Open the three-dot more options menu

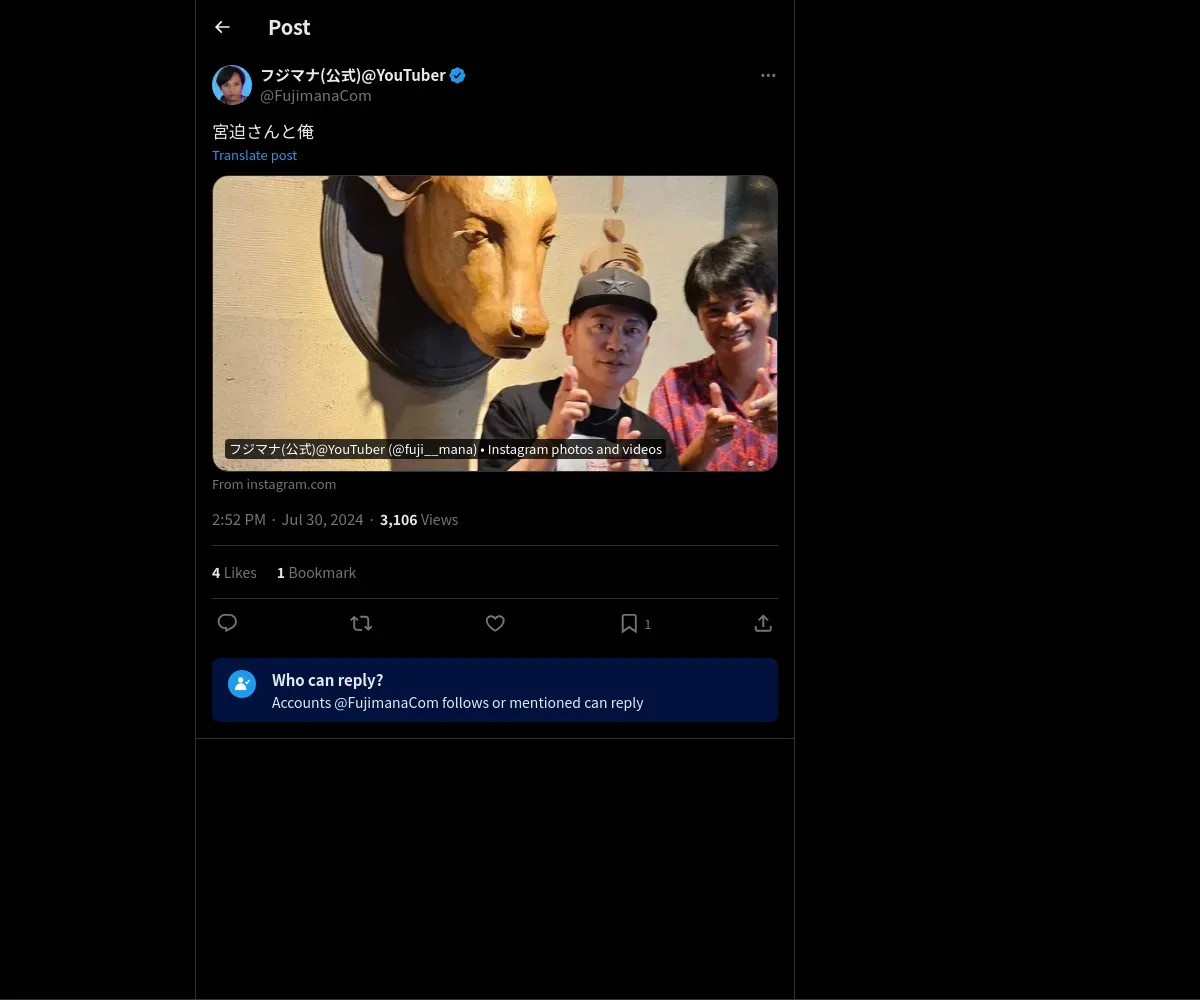click(768, 75)
